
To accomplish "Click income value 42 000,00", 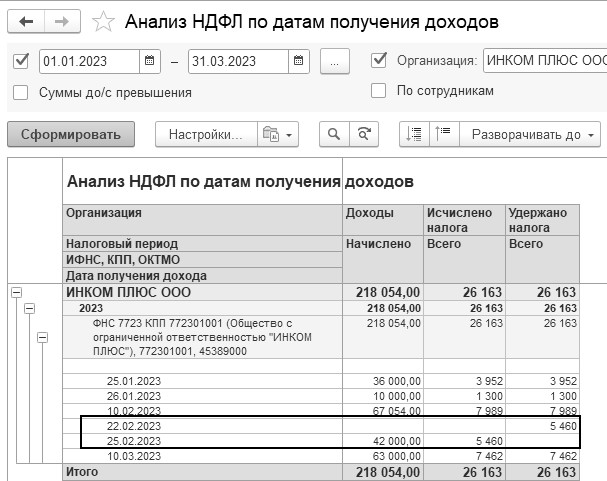I will point(397,441).
